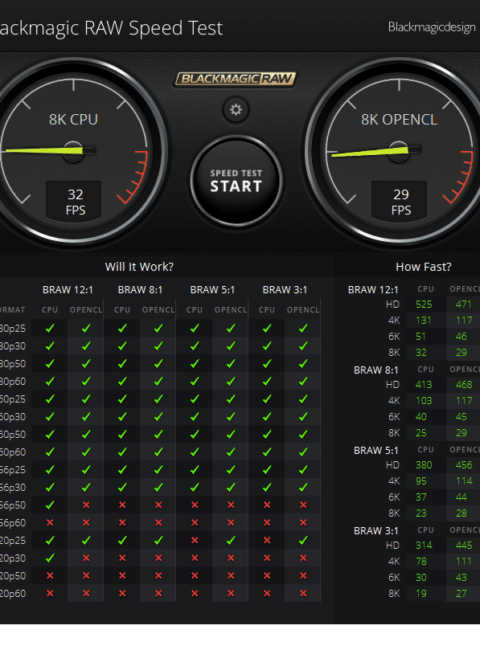Select the 29 FPS readout on OPENCL gauge
This screenshot has height=650, width=480.
[401, 202]
